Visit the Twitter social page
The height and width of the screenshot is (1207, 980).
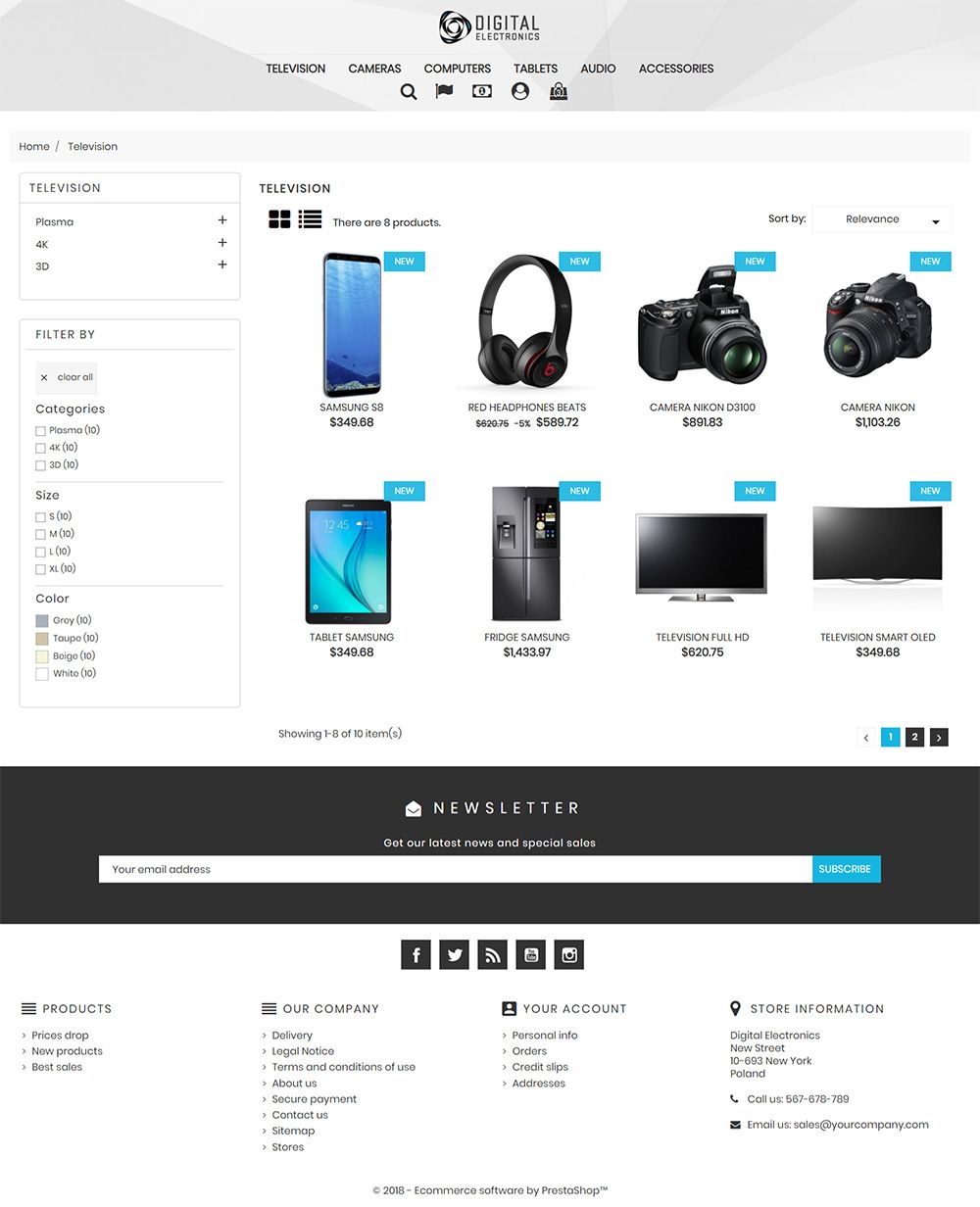(454, 954)
